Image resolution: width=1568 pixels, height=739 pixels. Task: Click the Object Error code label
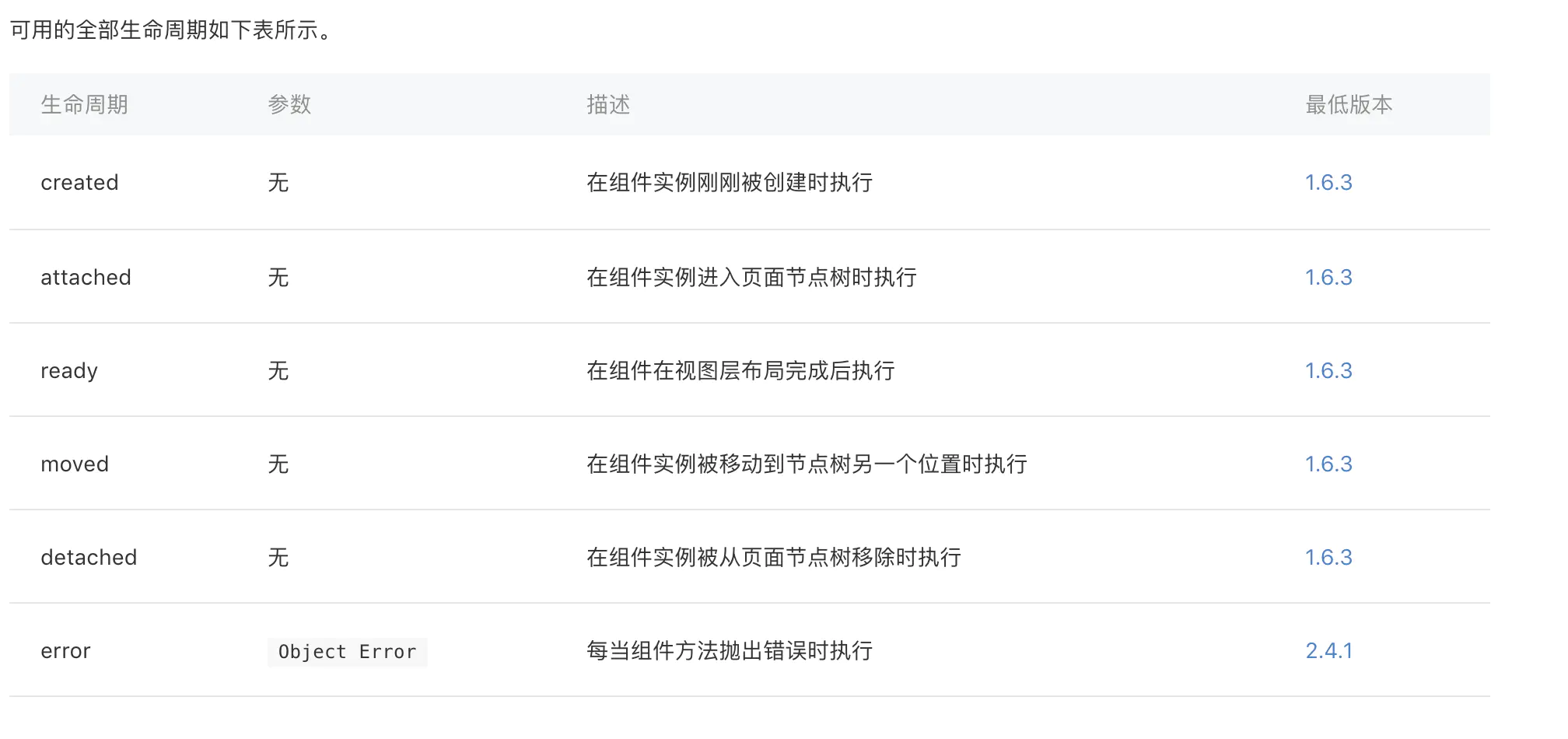347,652
